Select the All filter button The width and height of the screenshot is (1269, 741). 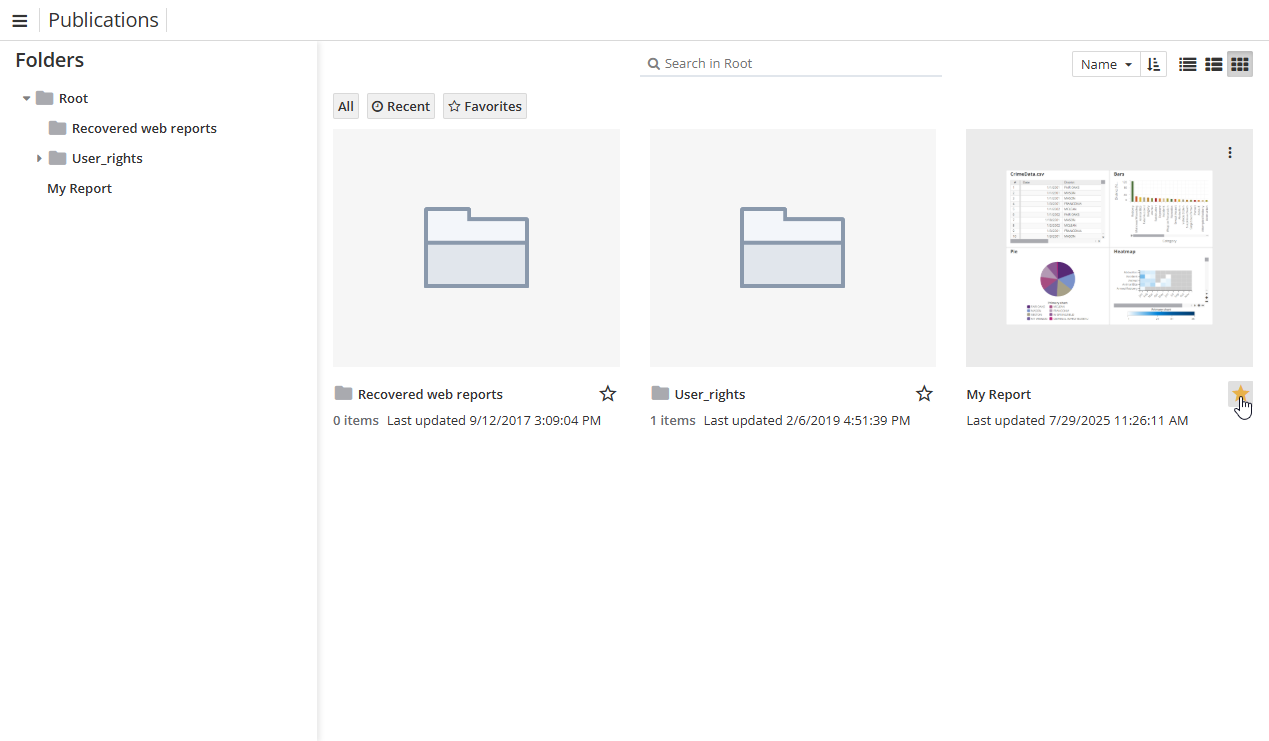point(346,106)
